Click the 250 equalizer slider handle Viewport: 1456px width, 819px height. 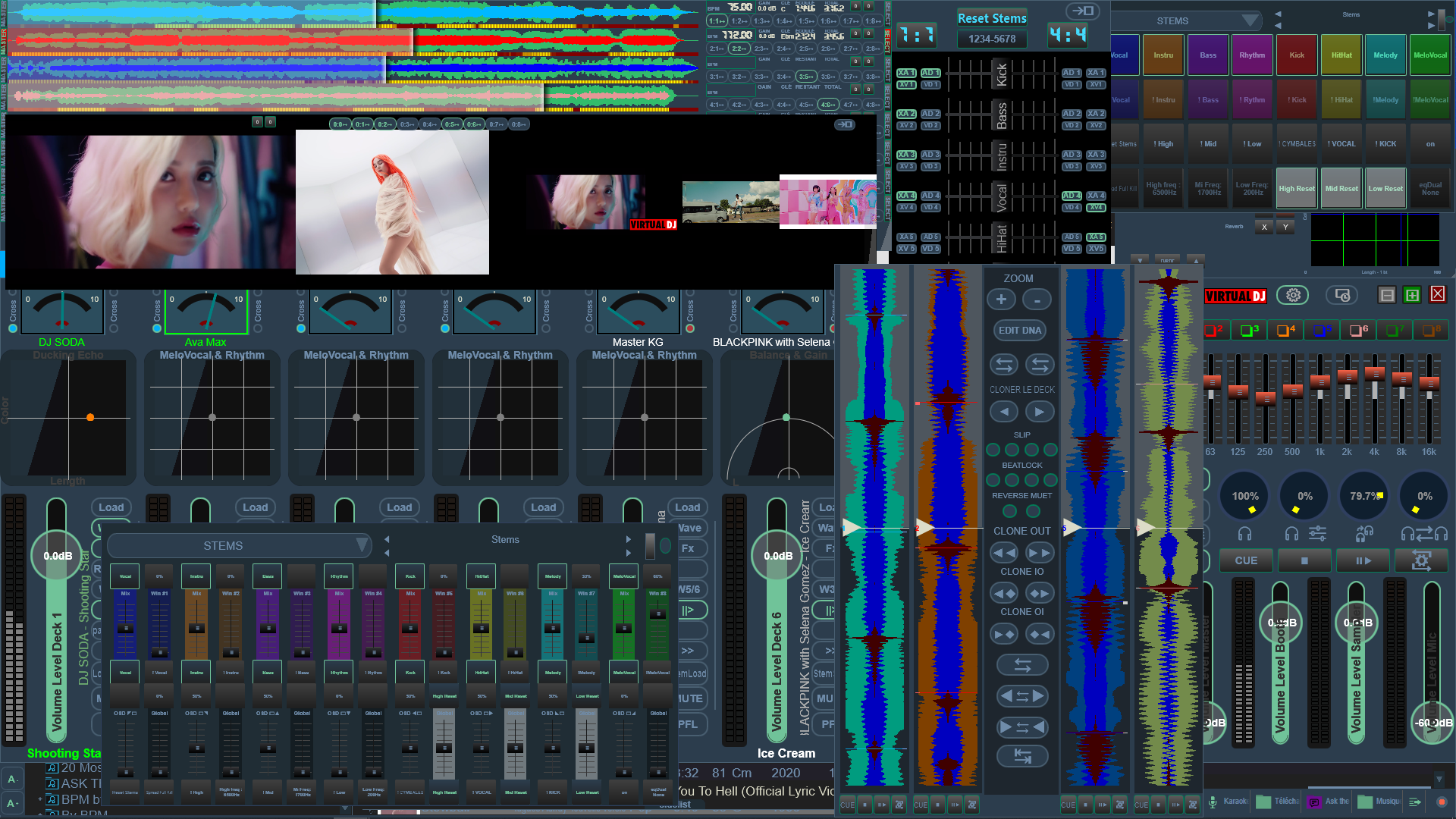1266,398
